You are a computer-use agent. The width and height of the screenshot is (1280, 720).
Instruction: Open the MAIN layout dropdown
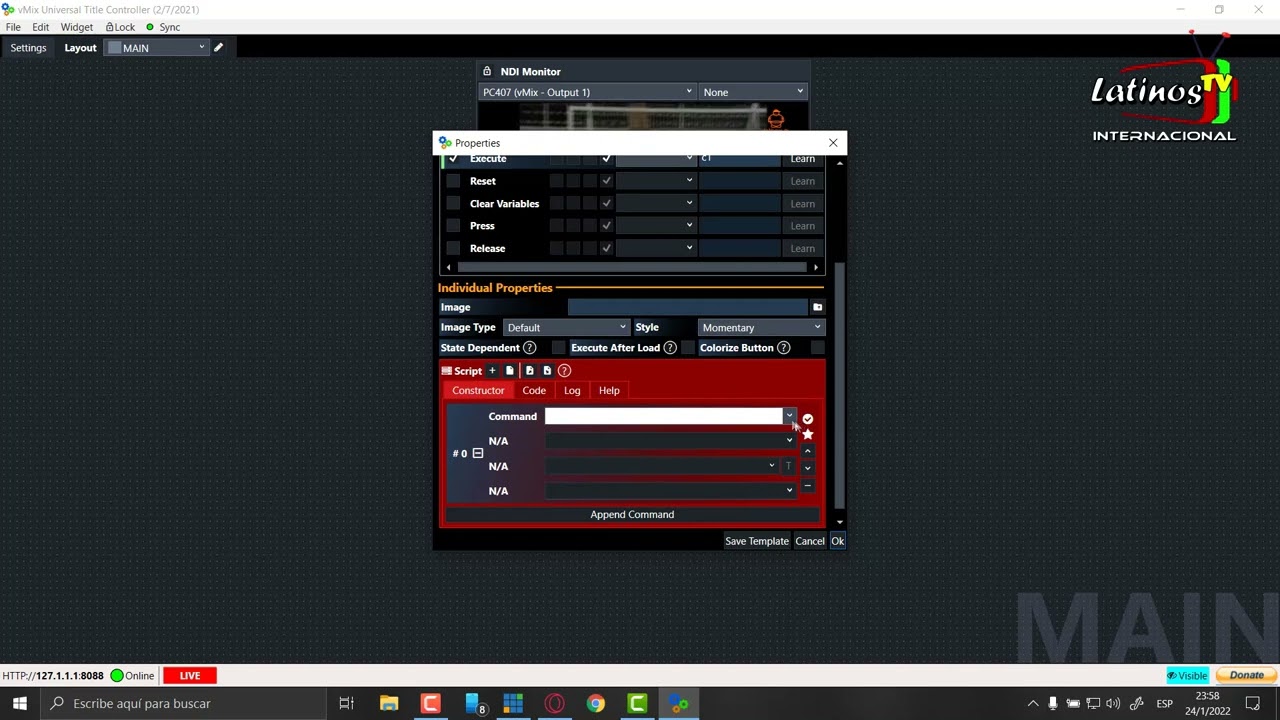[x=157, y=47]
